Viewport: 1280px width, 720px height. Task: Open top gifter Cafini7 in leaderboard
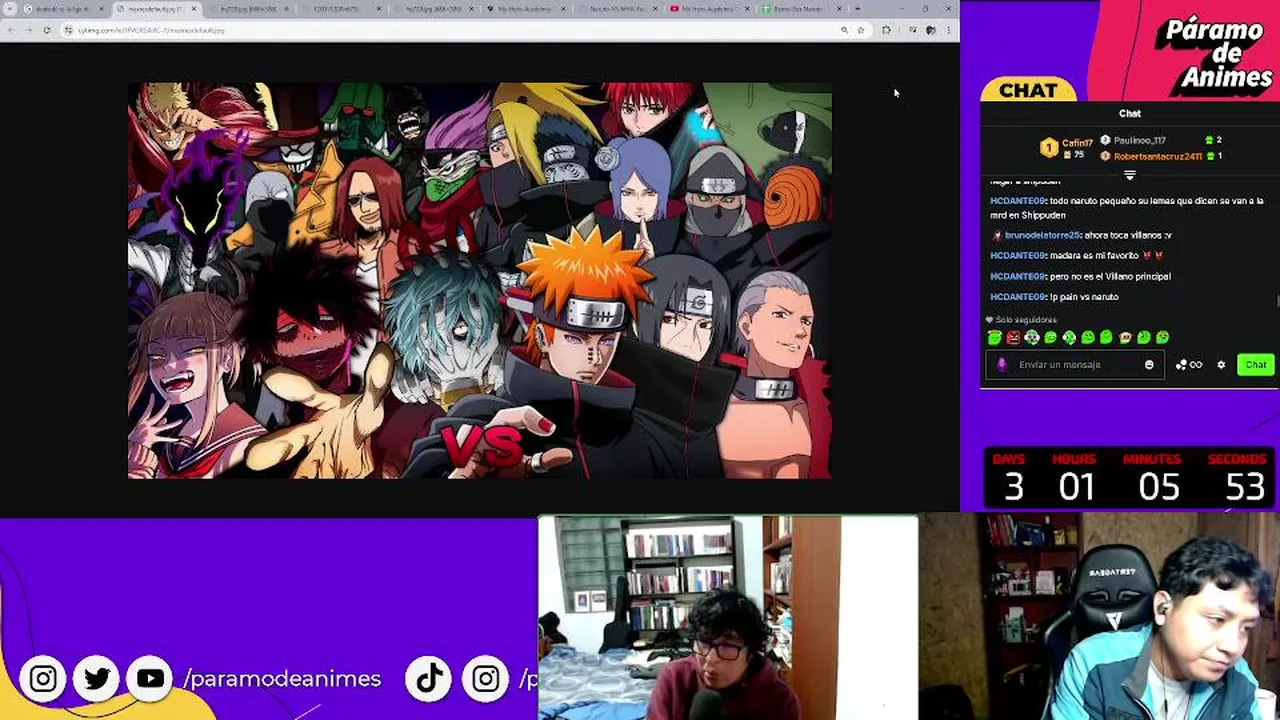pyautogui.click(x=1077, y=143)
